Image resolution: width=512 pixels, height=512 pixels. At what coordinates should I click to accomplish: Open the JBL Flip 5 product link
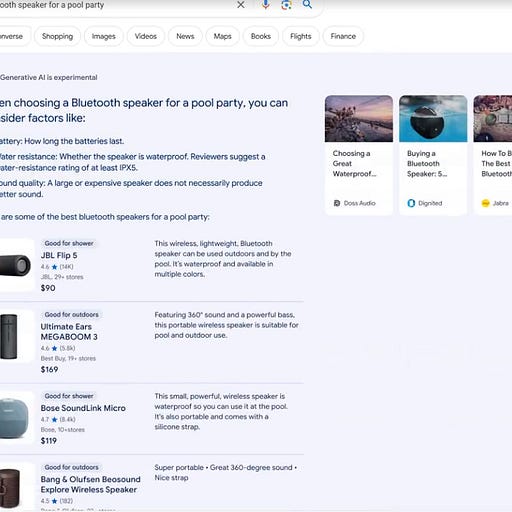pos(59,256)
